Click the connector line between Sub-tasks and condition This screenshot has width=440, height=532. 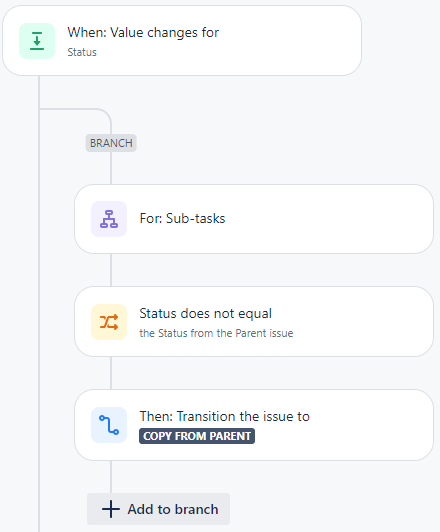pos(111,270)
